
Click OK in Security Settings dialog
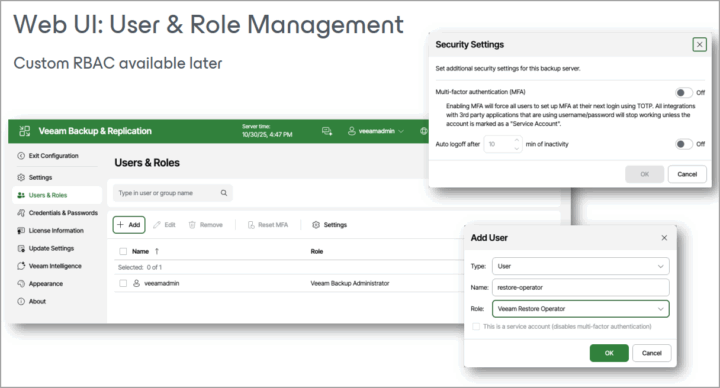click(x=645, y=174)
